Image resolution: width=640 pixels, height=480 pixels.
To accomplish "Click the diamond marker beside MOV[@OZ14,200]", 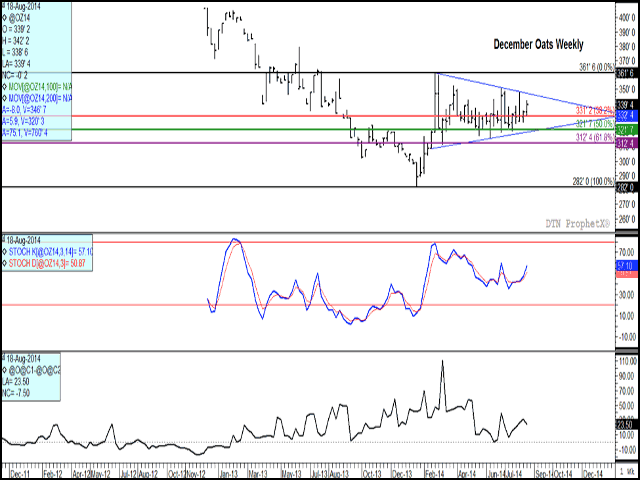I will (x=4, y=98).
